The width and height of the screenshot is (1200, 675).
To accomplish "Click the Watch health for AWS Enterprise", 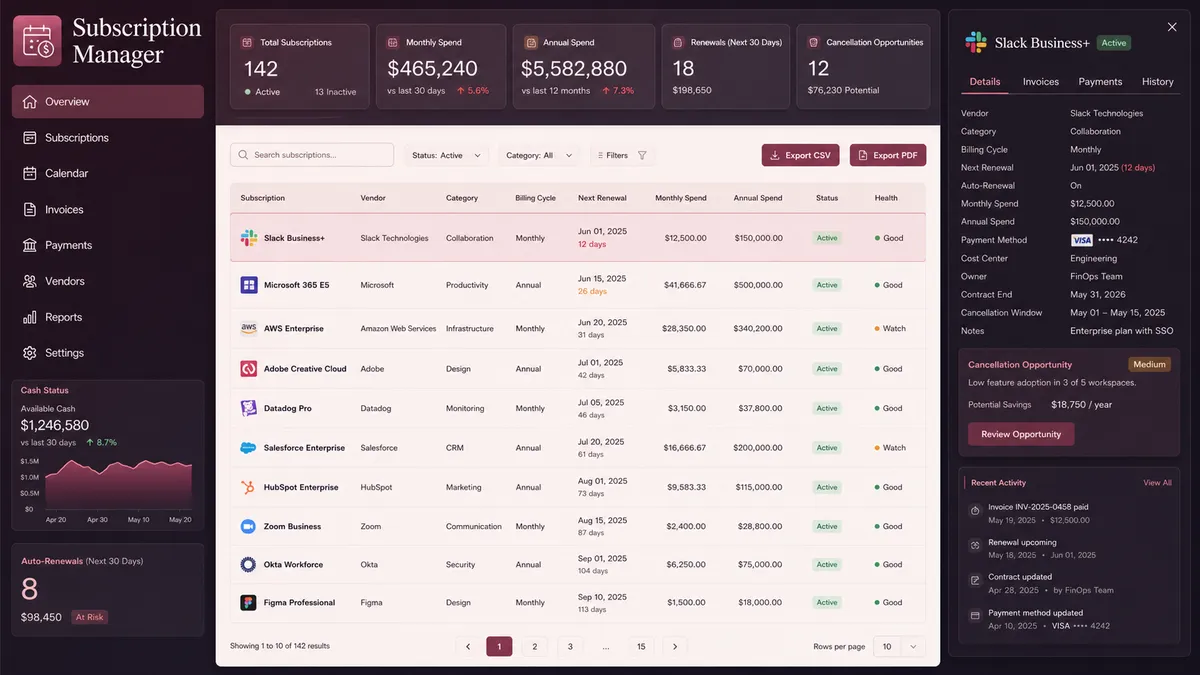I will [x=890, y=328].
